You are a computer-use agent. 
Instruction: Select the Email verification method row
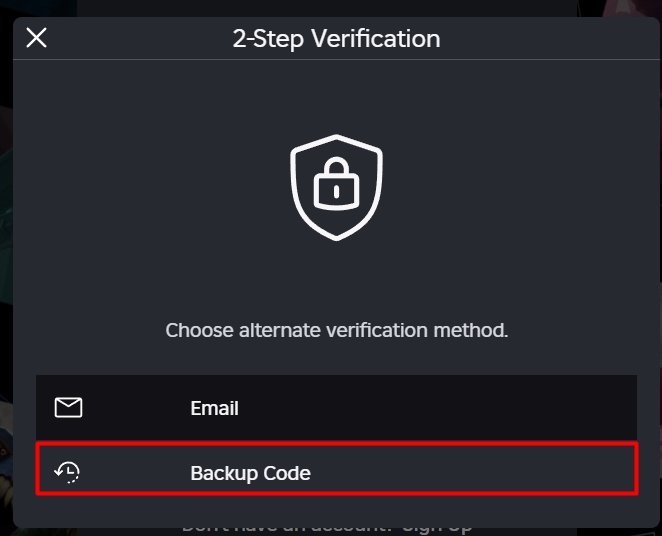pos(336,408)
